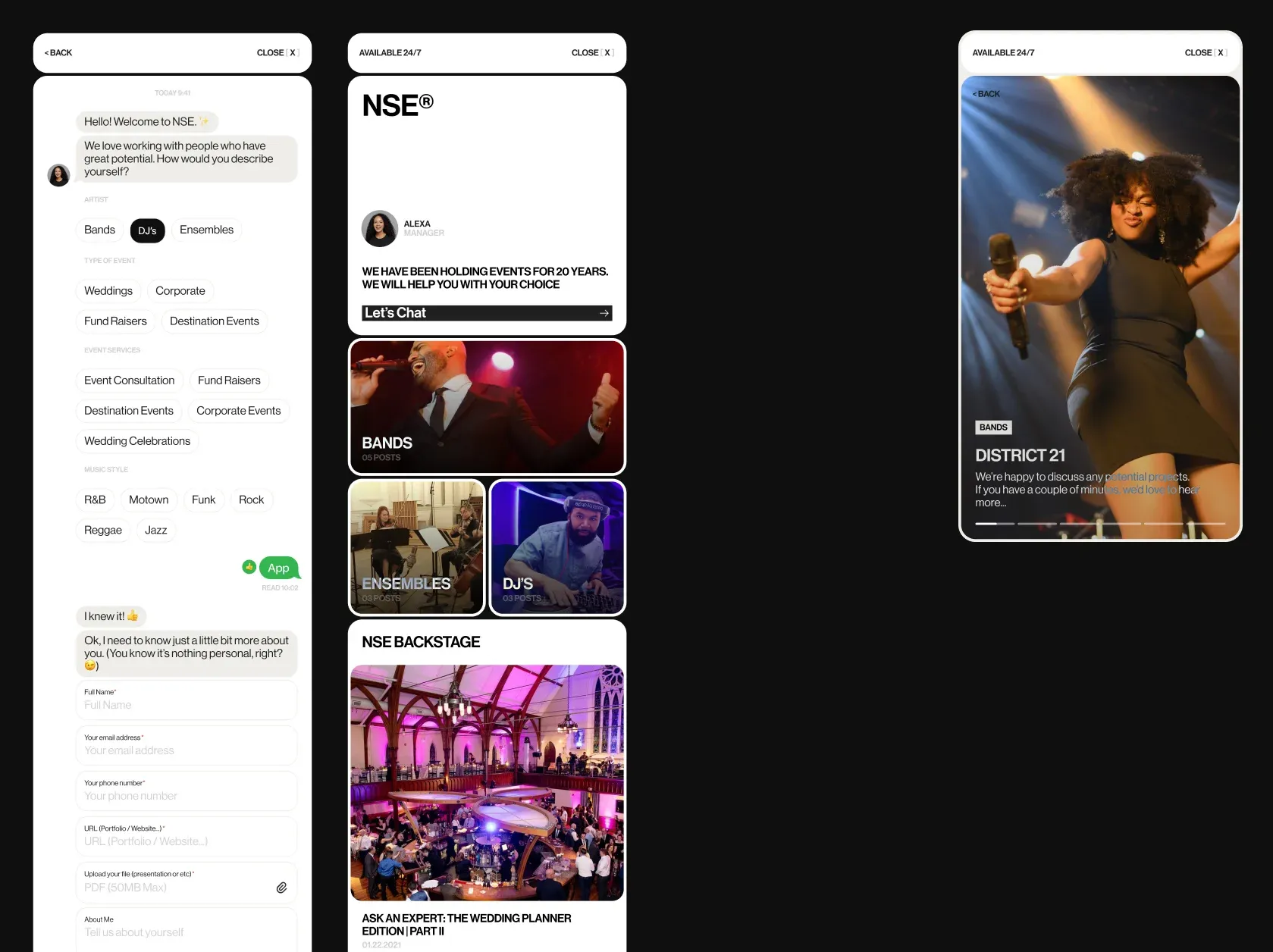Screen dimensions: 1273x952
Task: Click the chat agent avatar beside welcome message
Action: [x=59, y=175]
